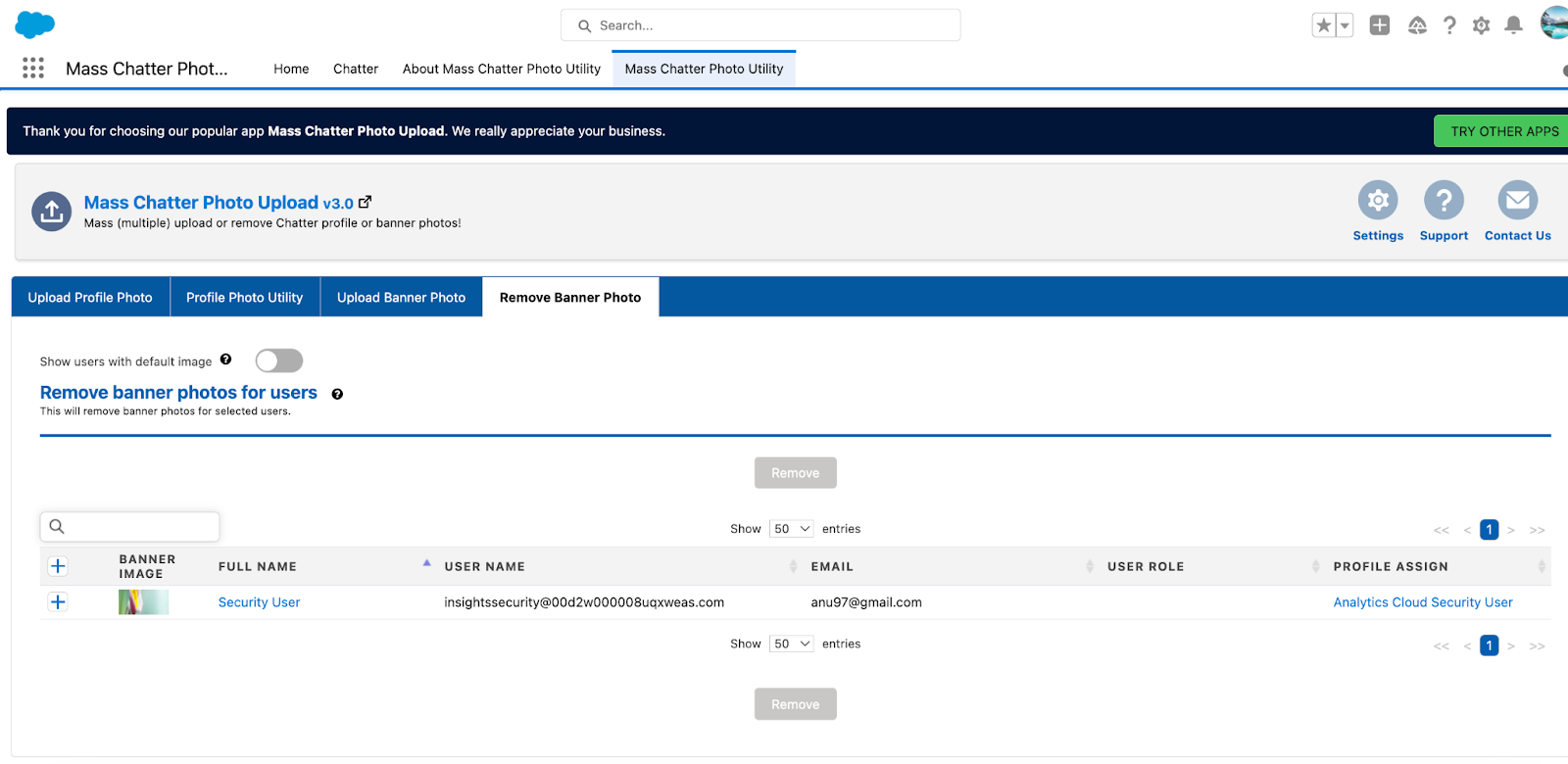The width and height of the screenshot is (1568, 764).
Task: Click the email anu97@gmail.com cell
Action: [x=866, y=602]
